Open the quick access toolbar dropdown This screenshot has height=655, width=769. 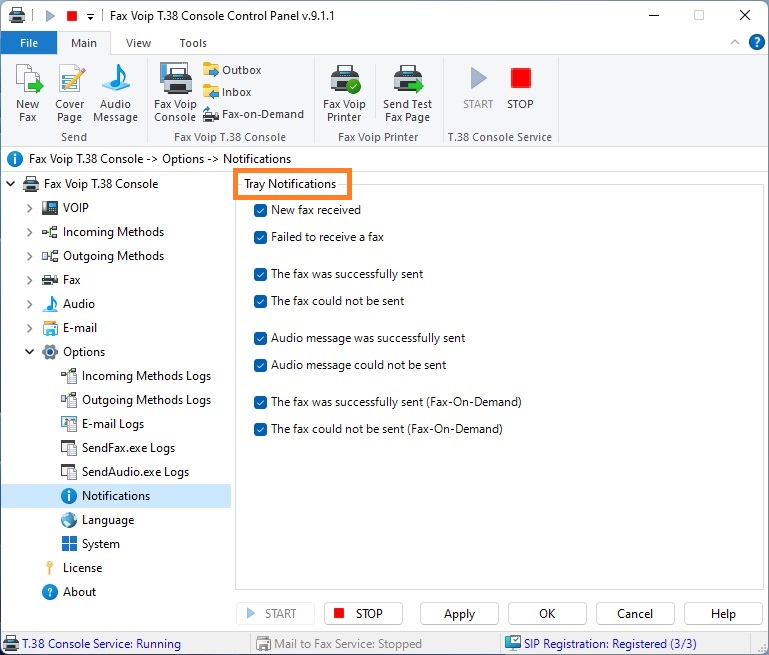click(90, 16)
